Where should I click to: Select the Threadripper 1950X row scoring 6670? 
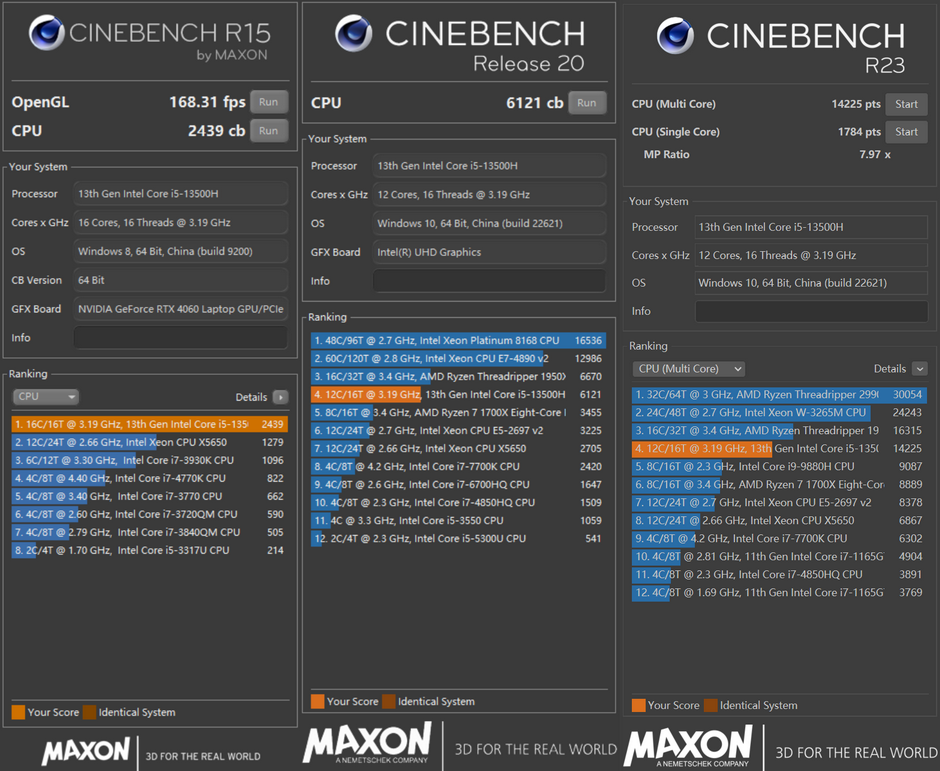tap(458, 377)
